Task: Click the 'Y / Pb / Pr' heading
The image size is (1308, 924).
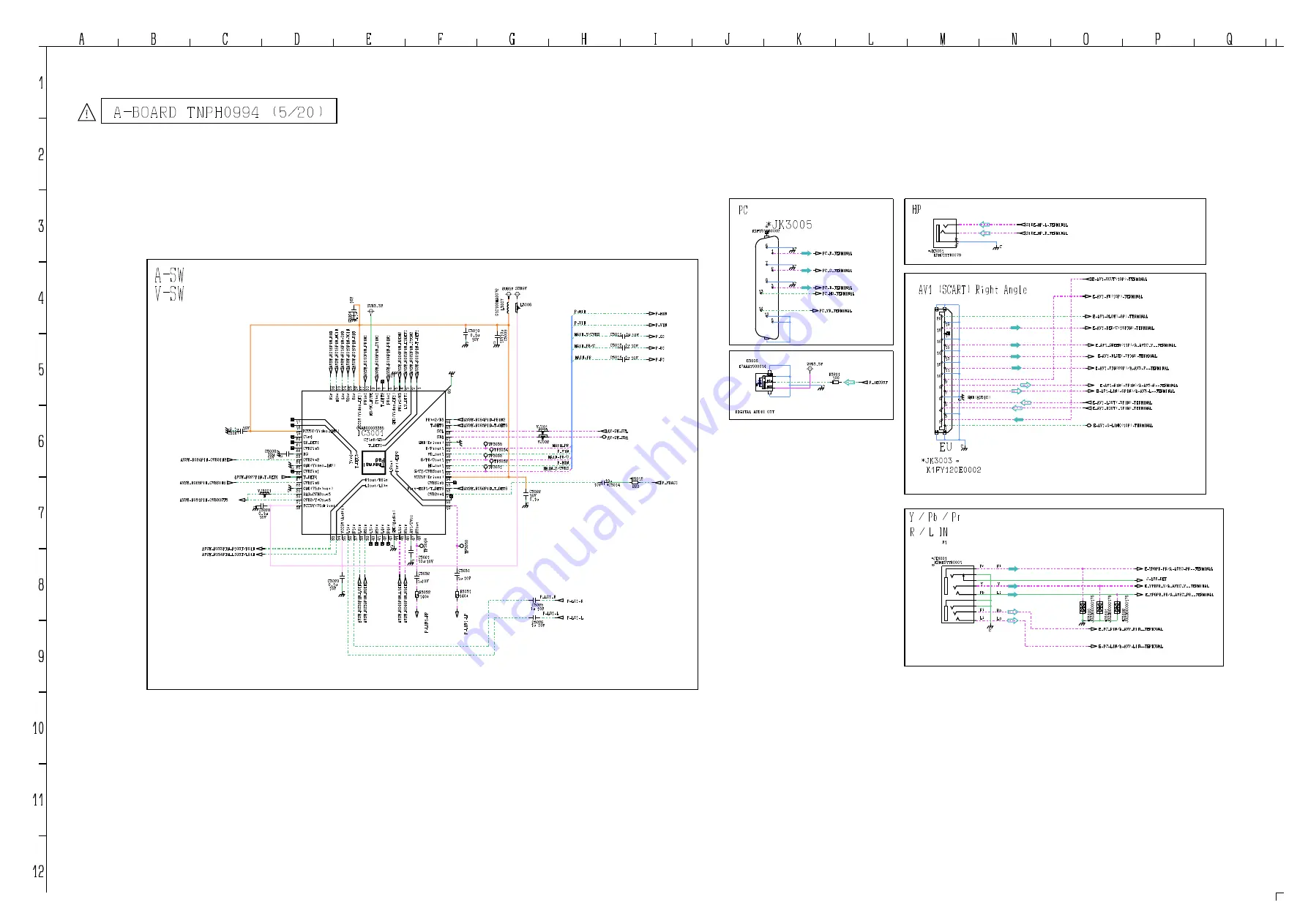Action: pyautogui.click(x=935, y=517)
